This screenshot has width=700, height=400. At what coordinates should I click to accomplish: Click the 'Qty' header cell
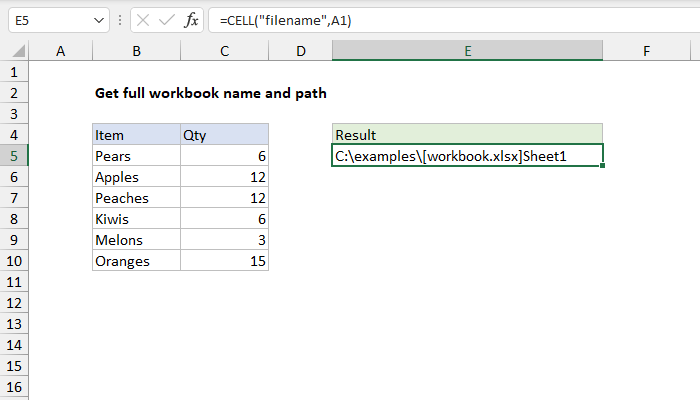(225, 135)
